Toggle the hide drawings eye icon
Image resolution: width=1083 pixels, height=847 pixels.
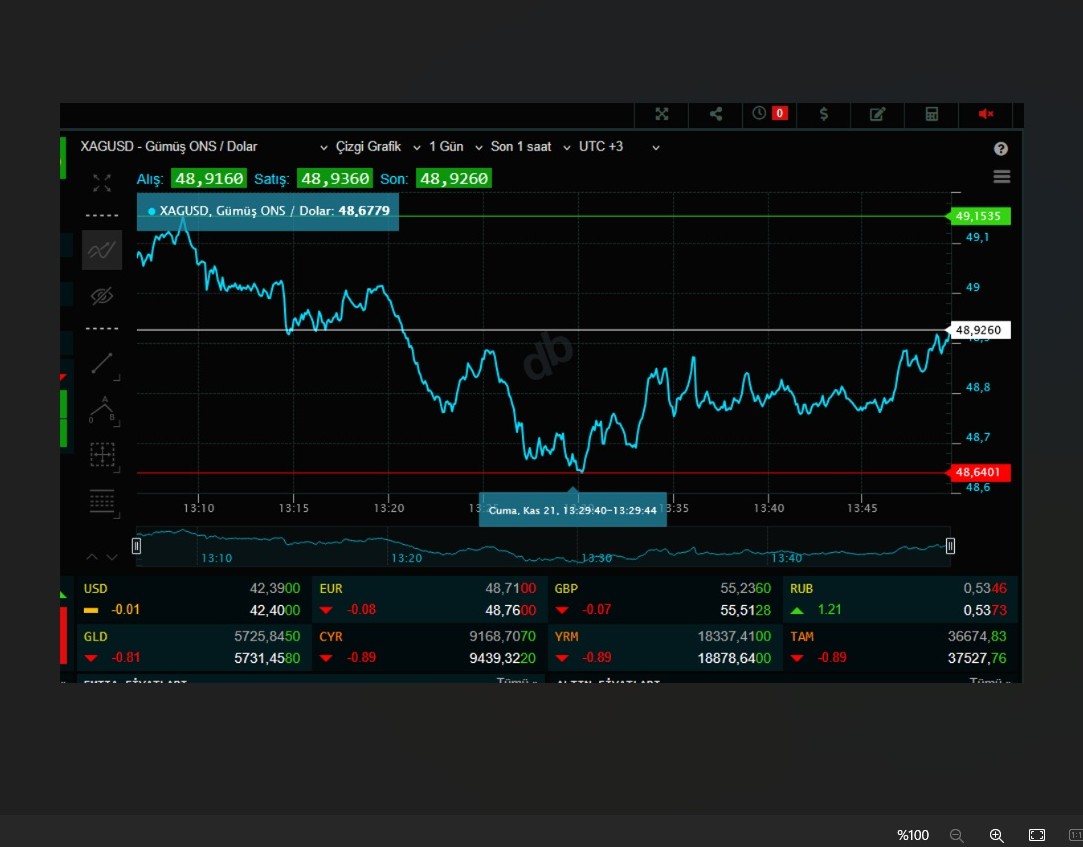[102, 296]
